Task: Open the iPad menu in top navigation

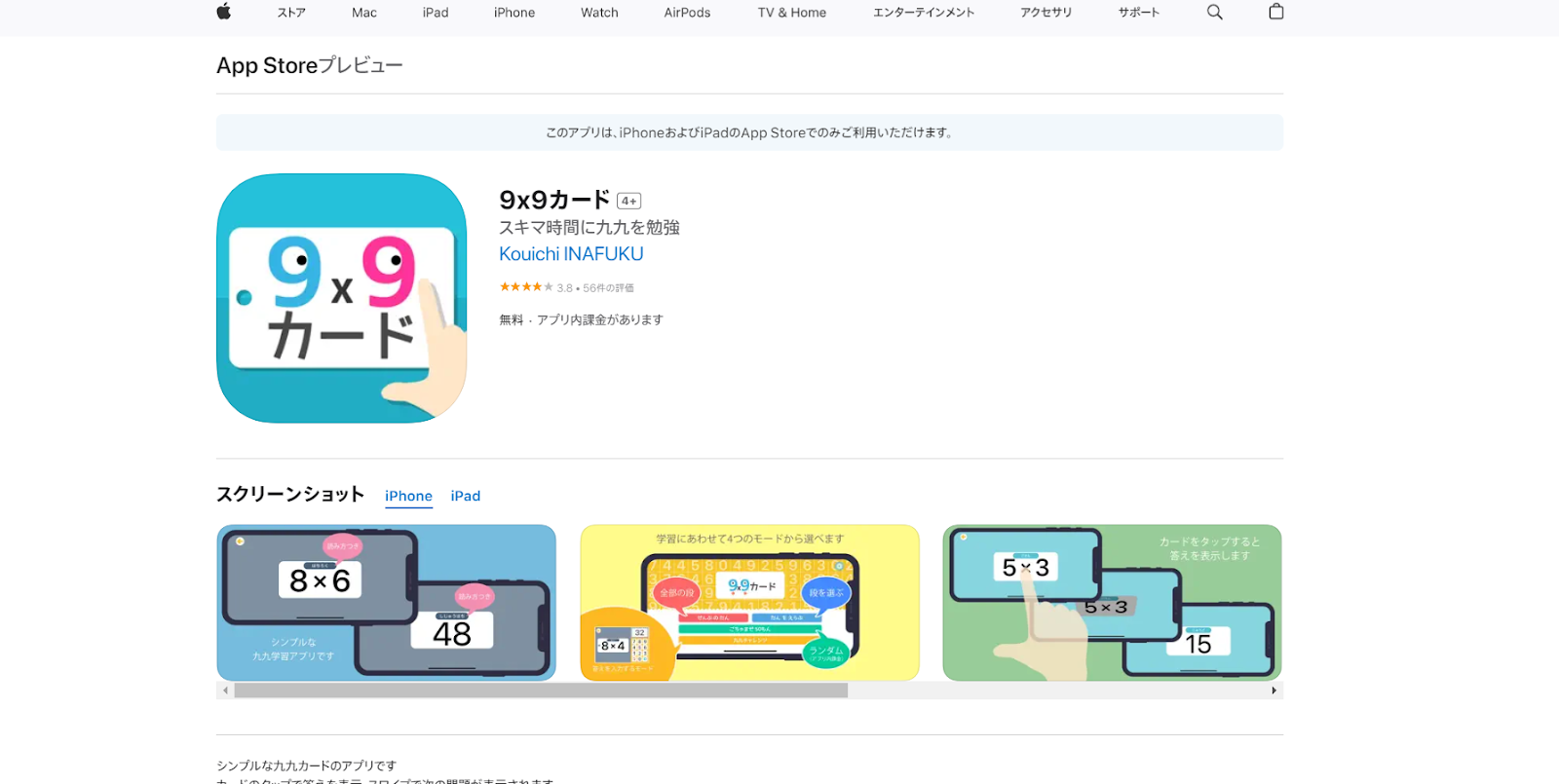Action: tap(436, 13)
